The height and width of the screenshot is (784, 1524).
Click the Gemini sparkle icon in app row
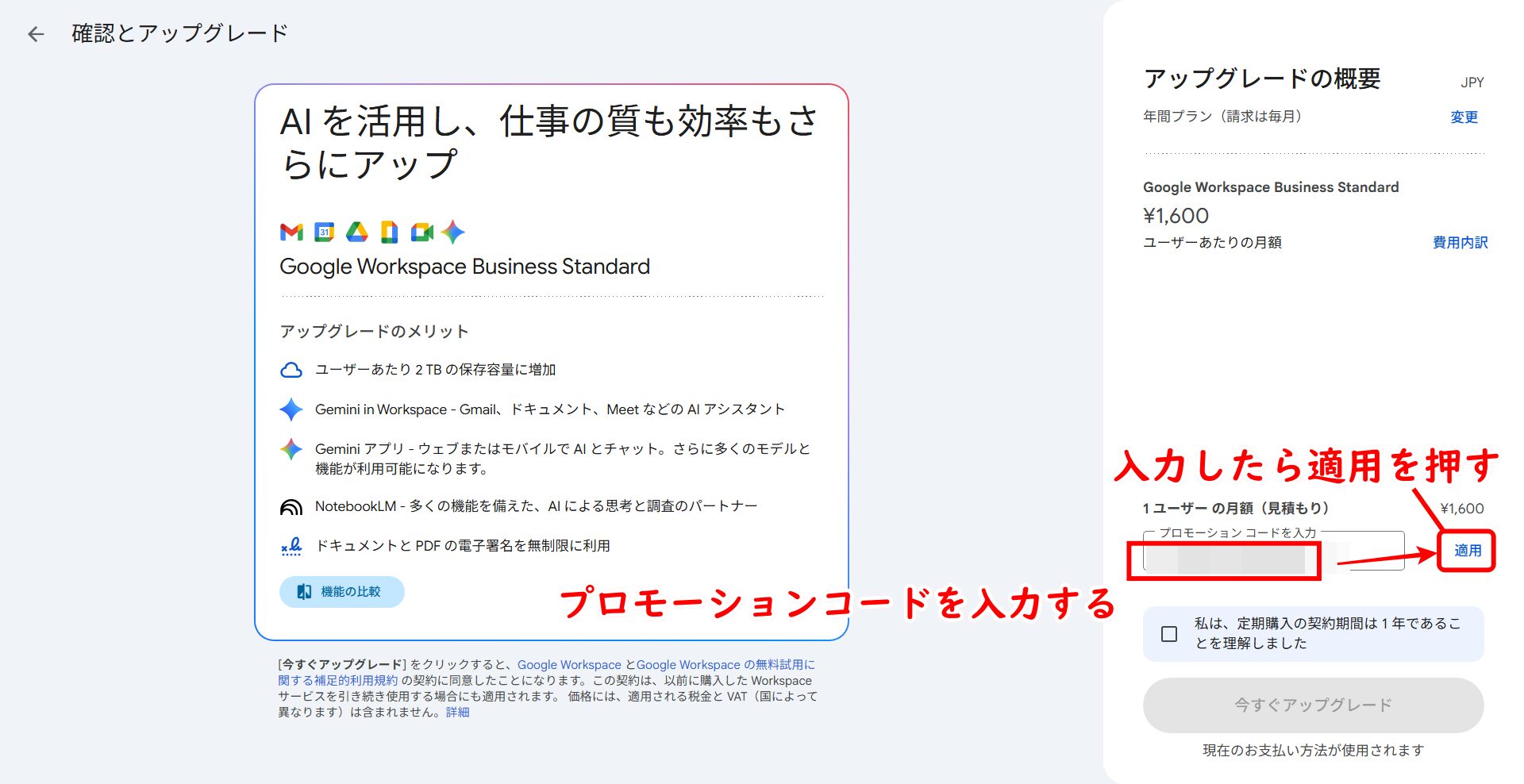(x=453, y=232)
